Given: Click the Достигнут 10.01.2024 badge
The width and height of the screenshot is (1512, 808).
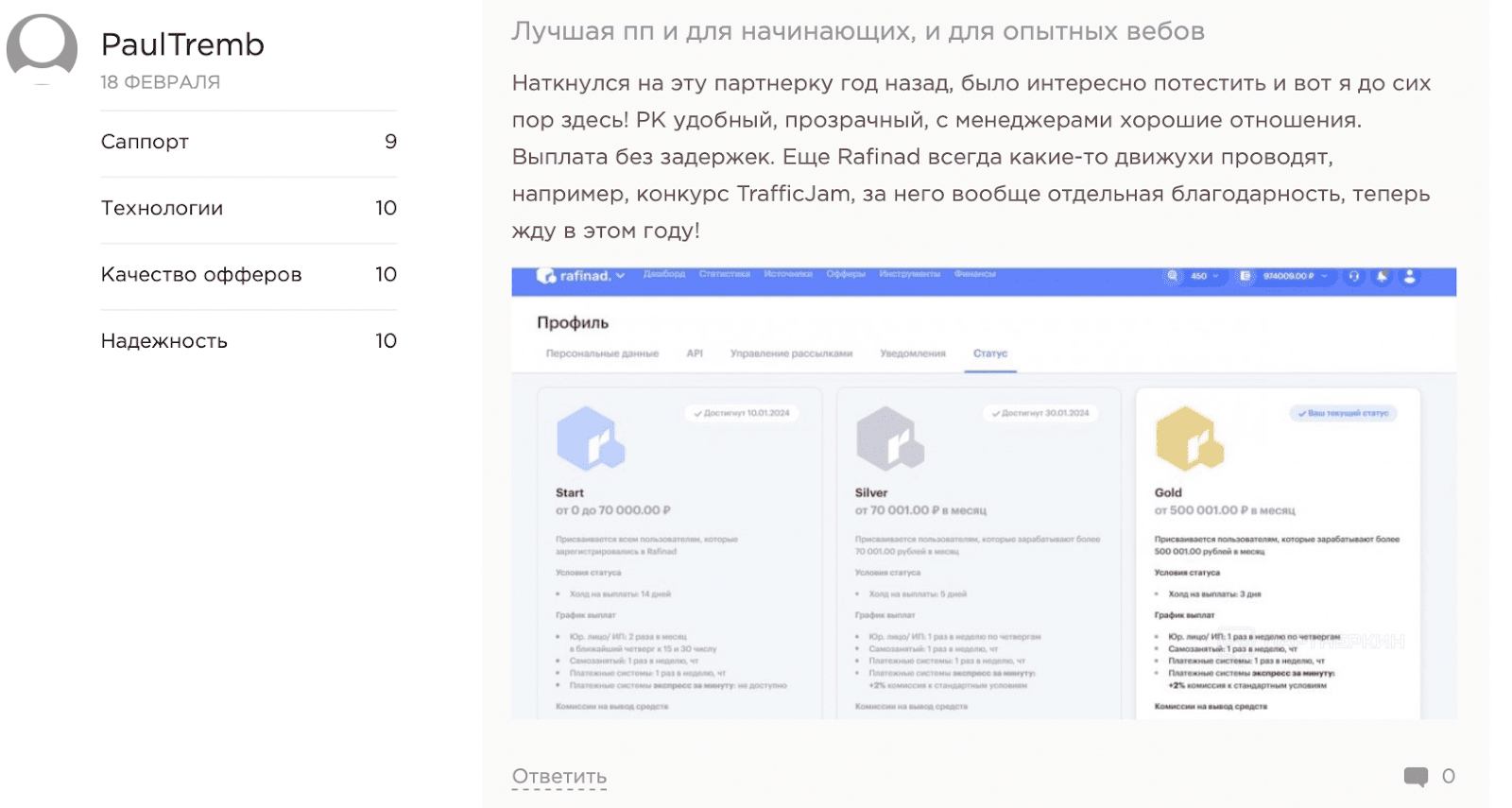Looking at the screenshot, I should pyautogui.click(x=742, y=413).
